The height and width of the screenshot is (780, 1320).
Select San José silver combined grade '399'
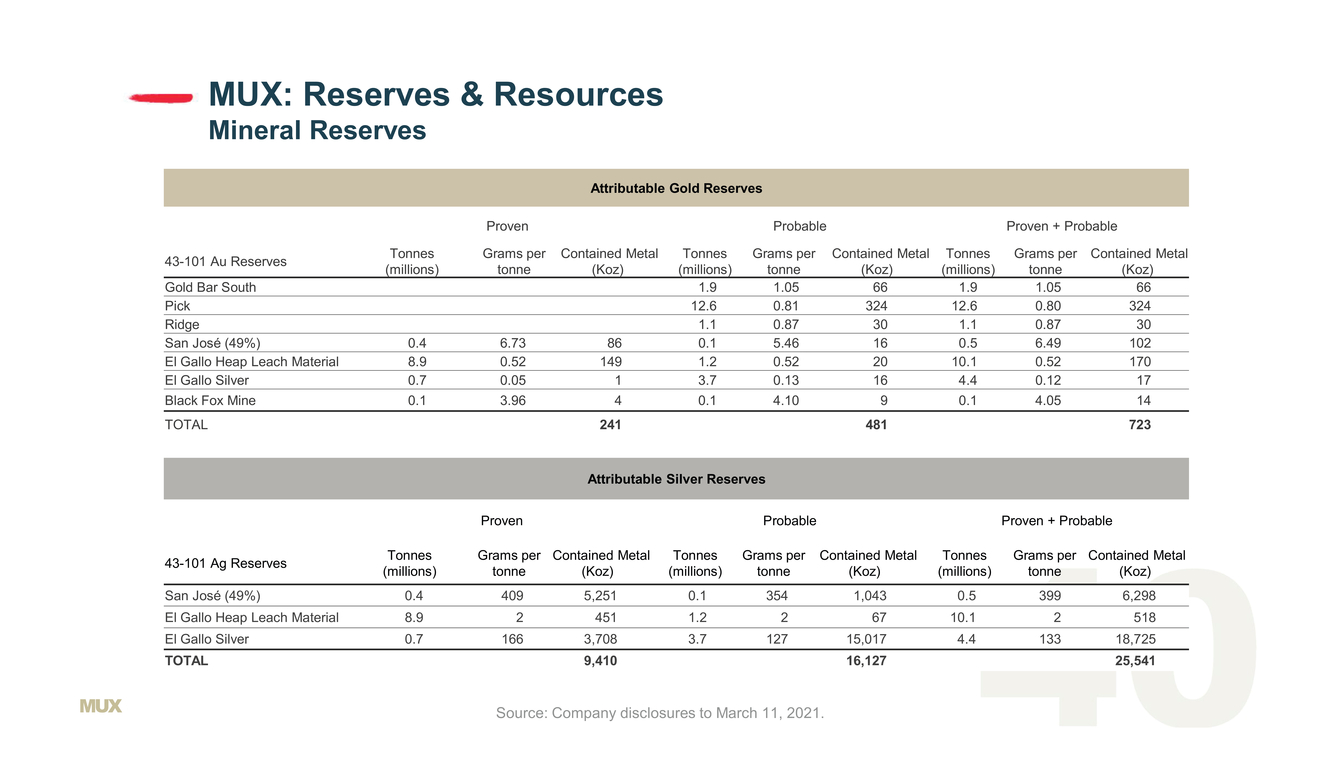1049,597
